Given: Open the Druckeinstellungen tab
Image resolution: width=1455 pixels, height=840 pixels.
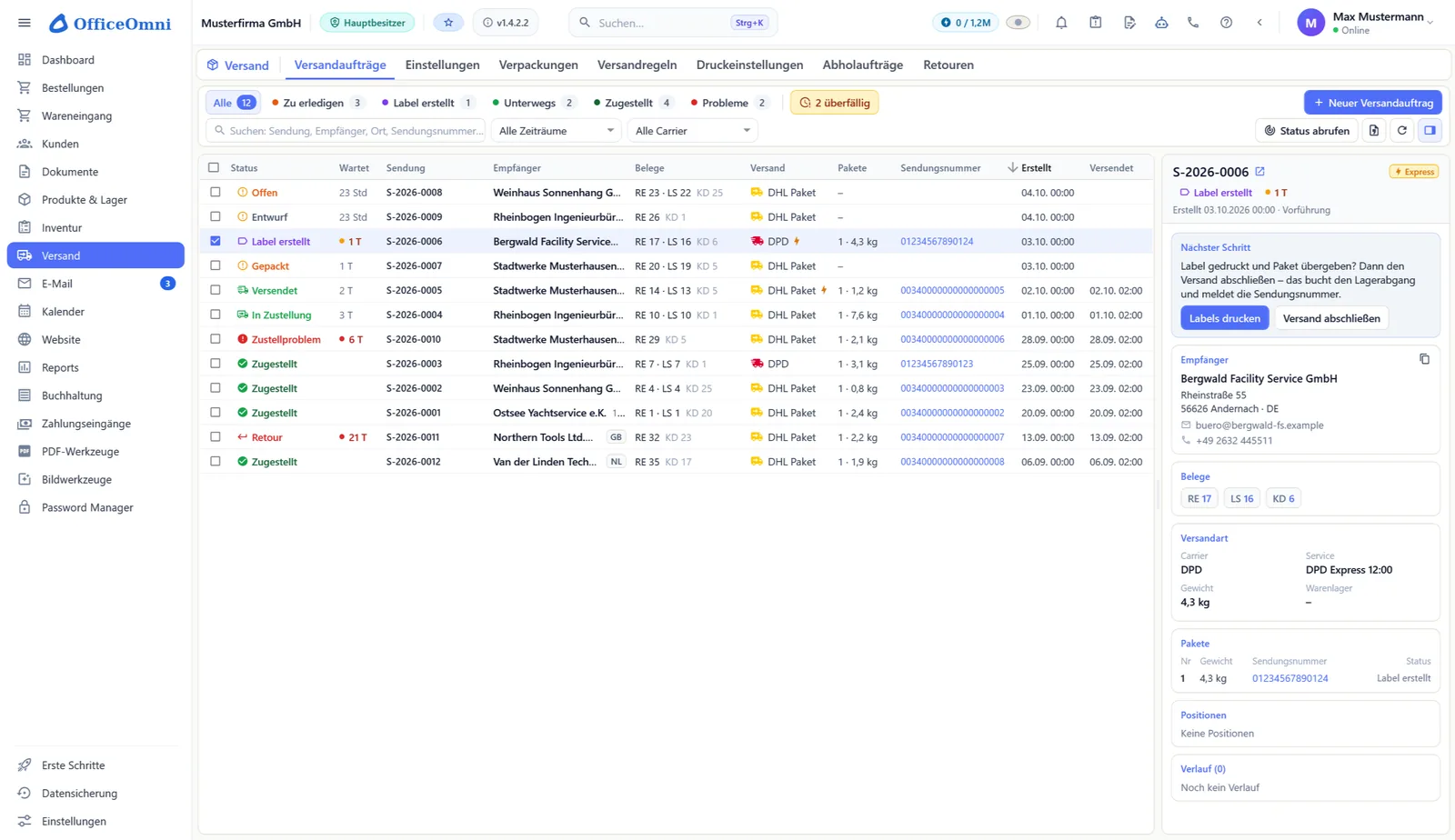Looking at the screenshot, I should pos(749,65).
